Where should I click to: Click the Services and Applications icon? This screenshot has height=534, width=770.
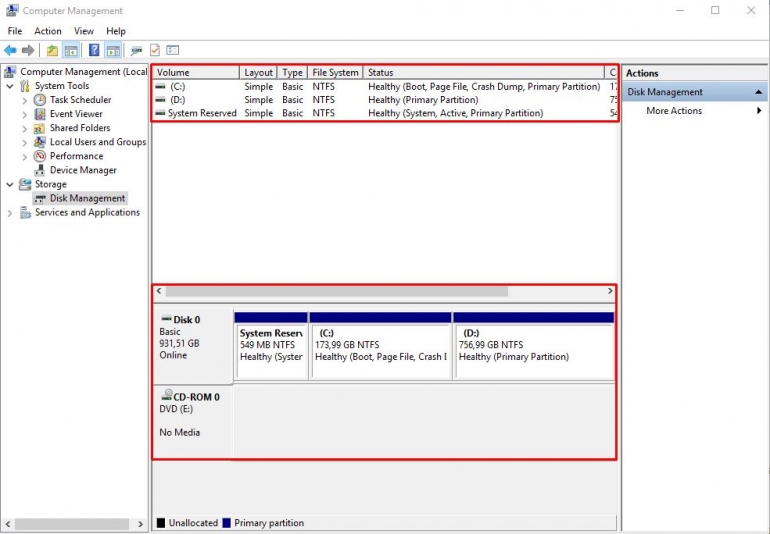[25, 213]
